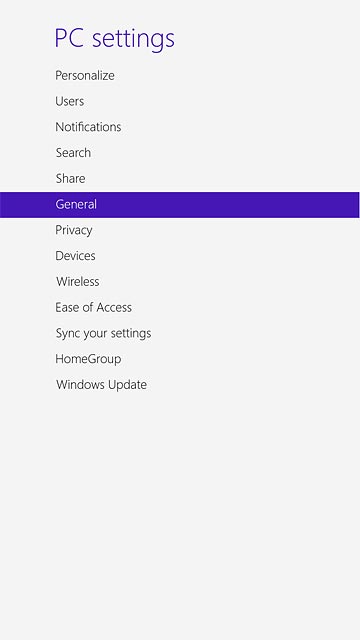Viewport: 360px width, 640px height.
Task: Open category for airplane mode and Wi-Fi
Action: [x=78, y=282]
